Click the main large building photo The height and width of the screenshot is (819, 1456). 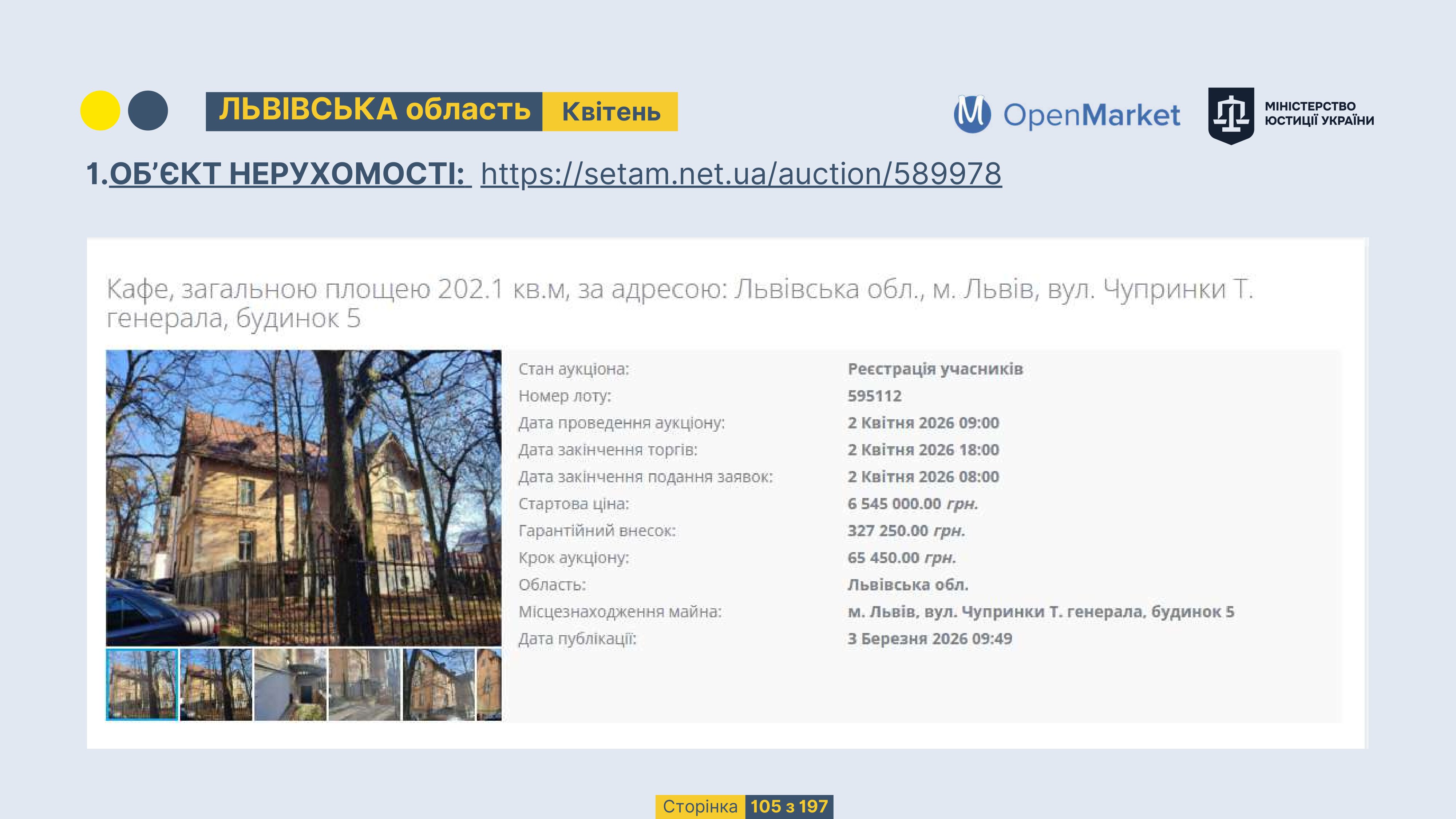(304, 497)
